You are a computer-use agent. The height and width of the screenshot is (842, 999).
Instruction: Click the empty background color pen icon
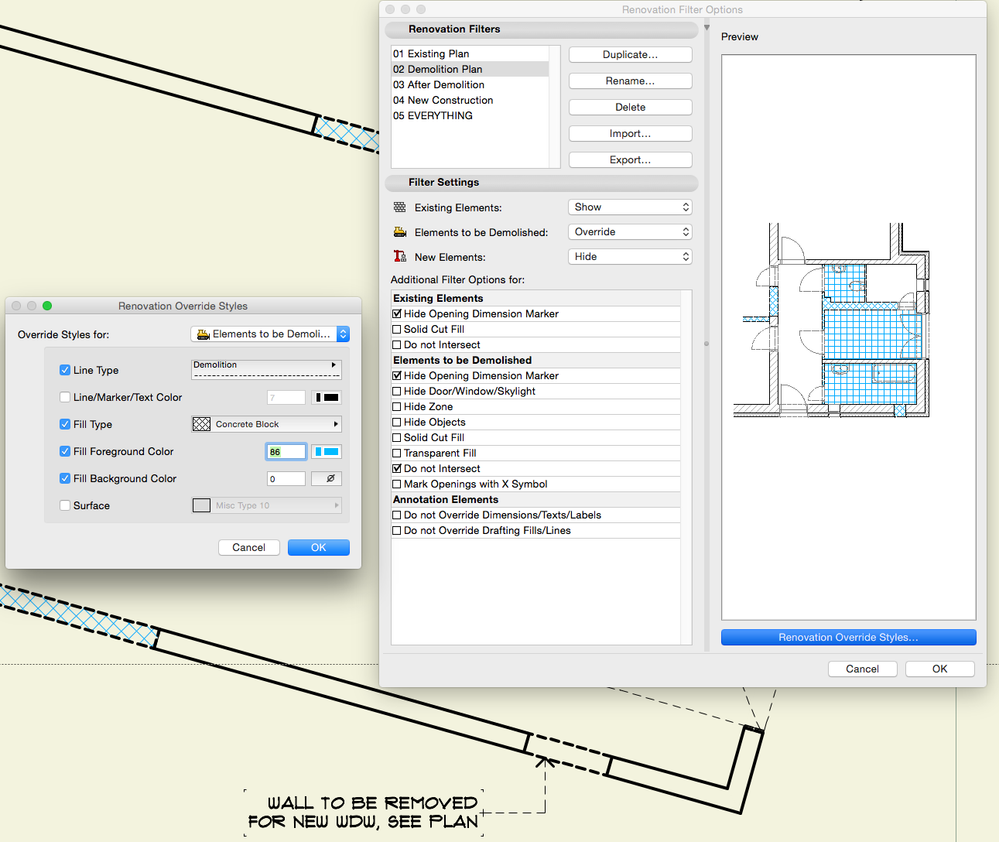(x=327, y=478)
